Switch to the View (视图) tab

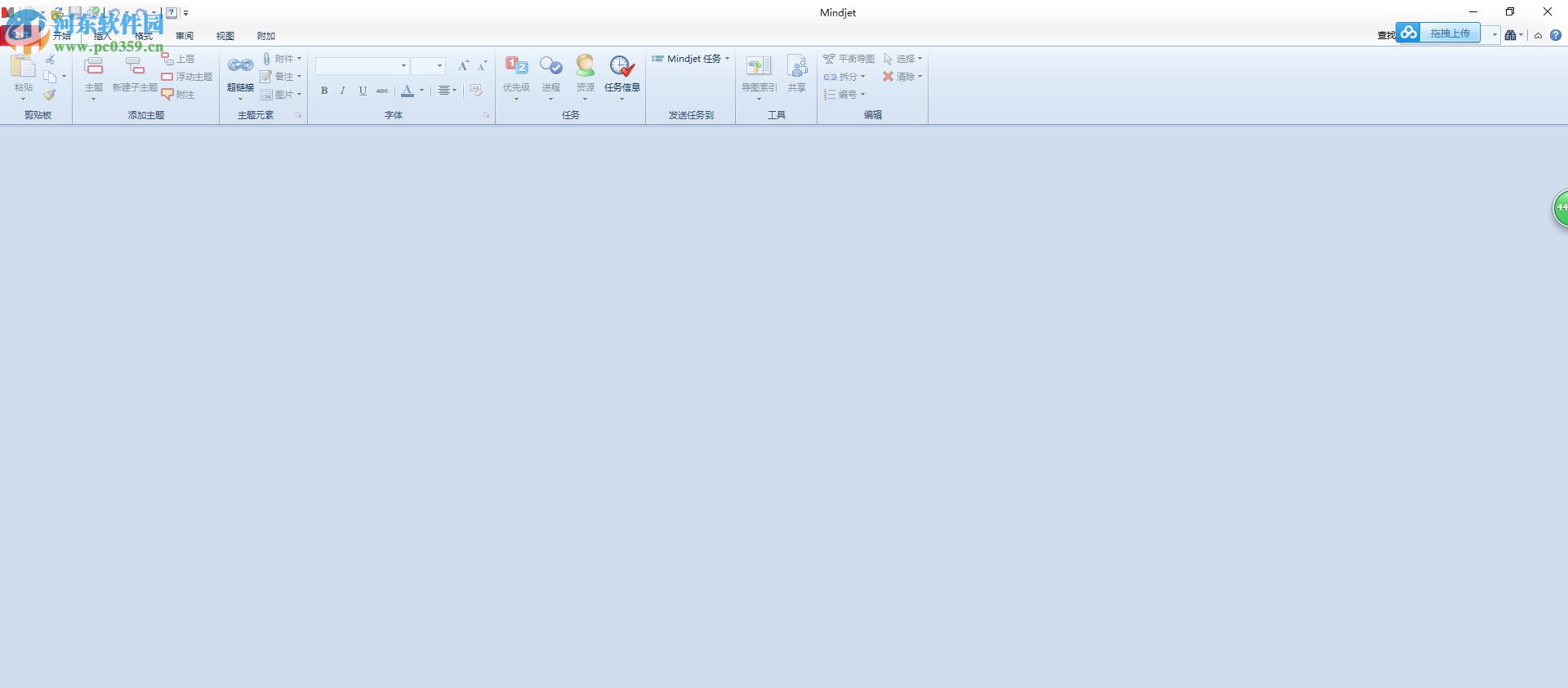(x=225, y=35)
